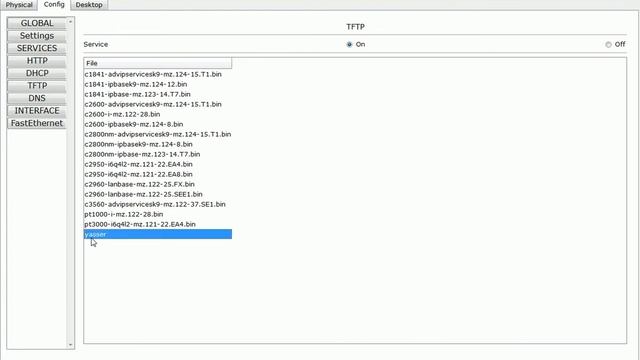Click the sidebar scroll down arrow
The image size is (640, 360).
point(70,345)
